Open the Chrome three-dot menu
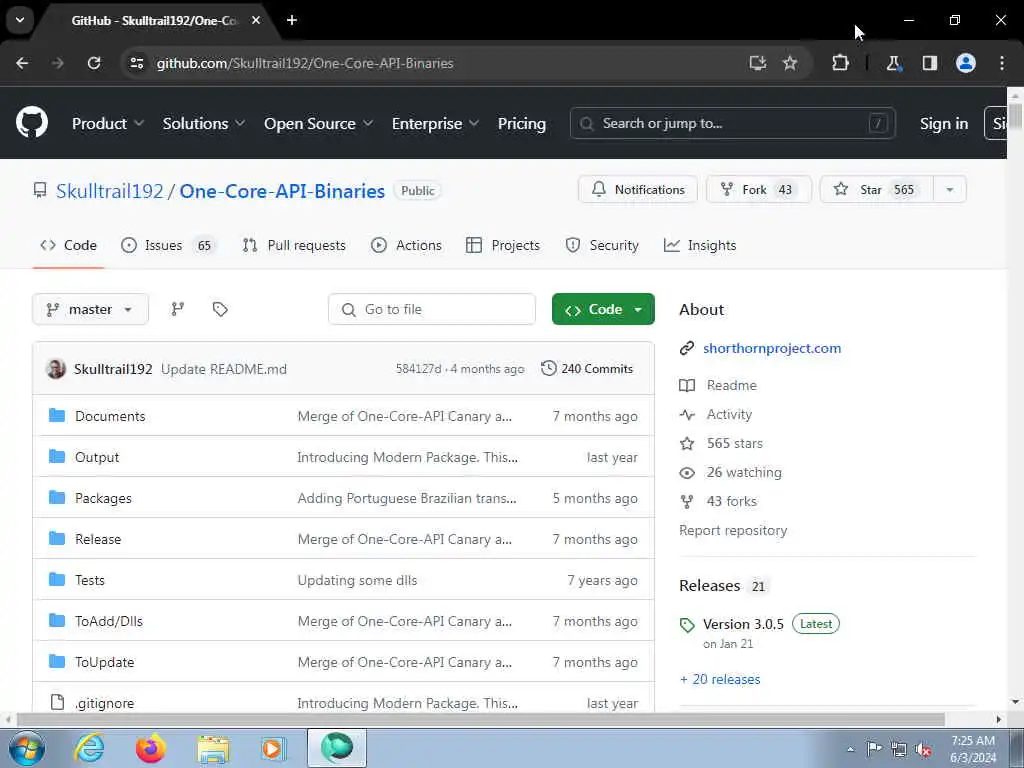 pyautogui.click(x=1002, y=63)
